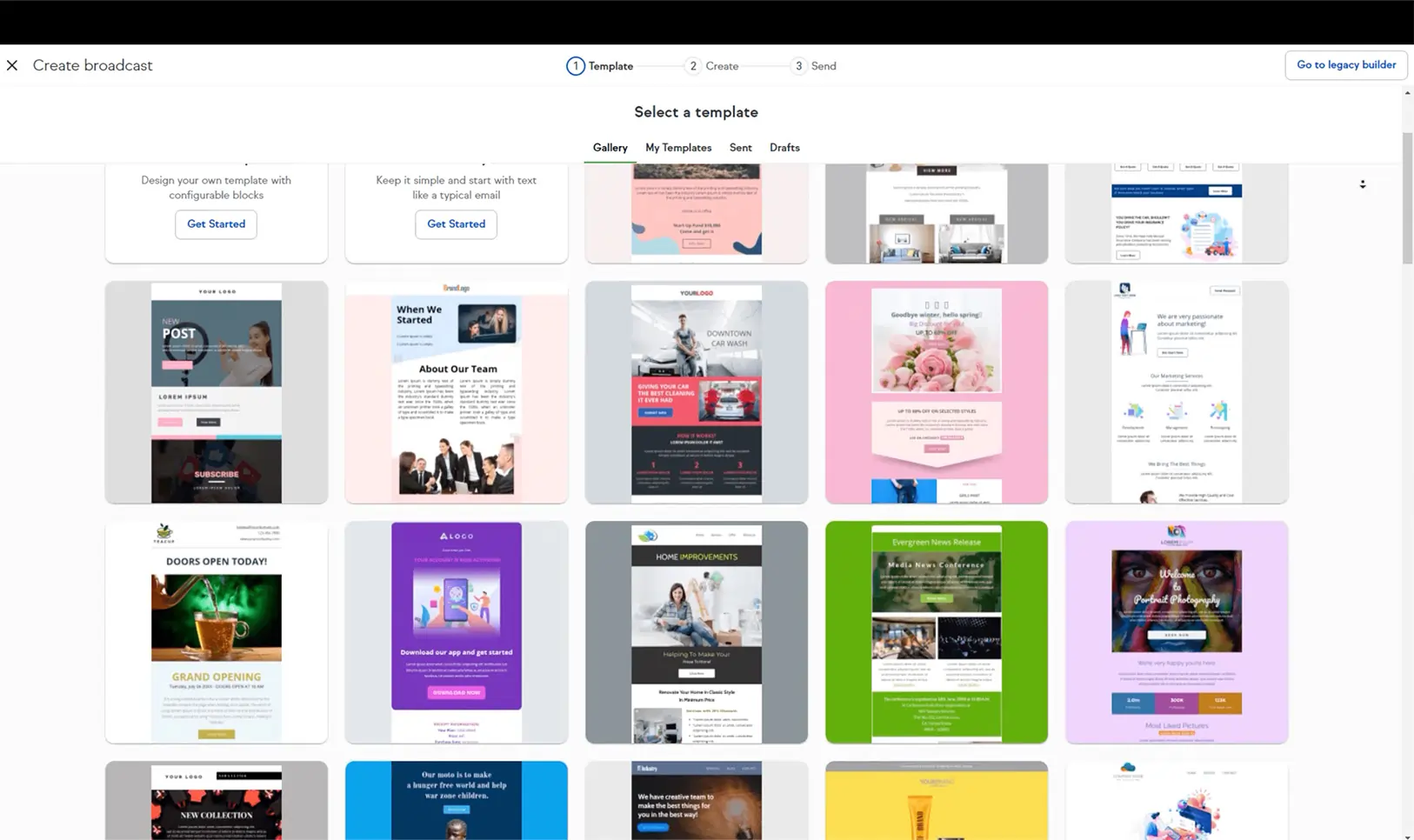Image resolution: width=1414 pixels, height=840 pixels.
Task: Open the sort arrows control beside gallery
Action: point(1363,184)
